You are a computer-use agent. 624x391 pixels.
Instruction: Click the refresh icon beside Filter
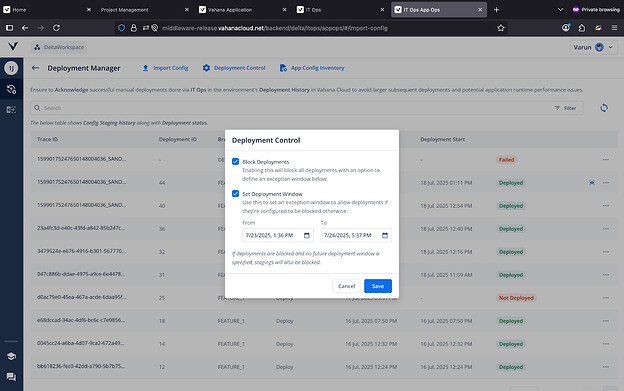click(x=604, y=108)
